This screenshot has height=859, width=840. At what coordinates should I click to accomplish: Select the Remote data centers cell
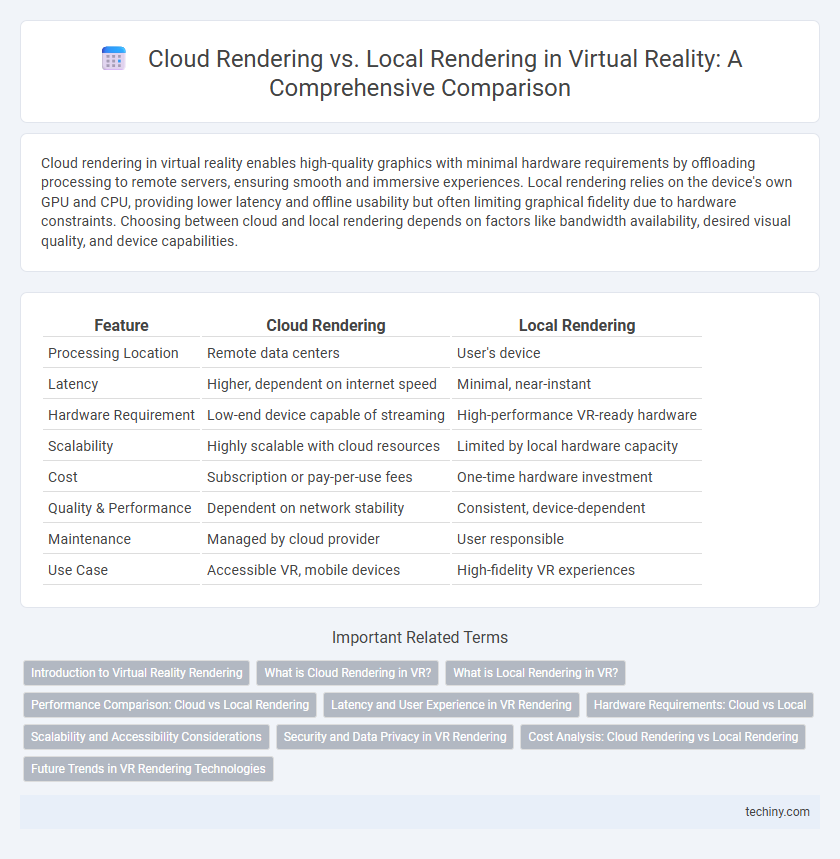click(325, 353)
